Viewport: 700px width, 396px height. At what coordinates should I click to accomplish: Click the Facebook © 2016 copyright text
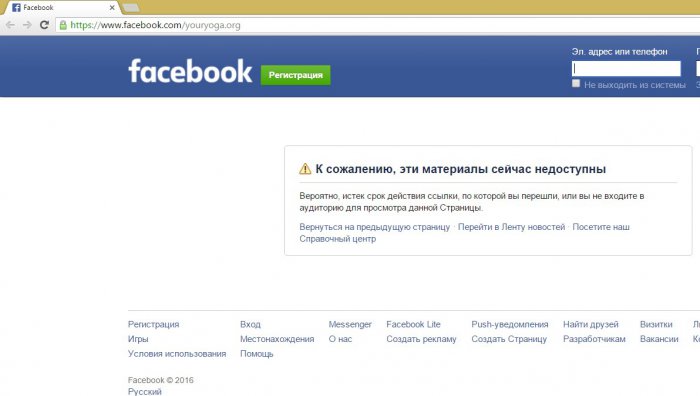[161, 380]
